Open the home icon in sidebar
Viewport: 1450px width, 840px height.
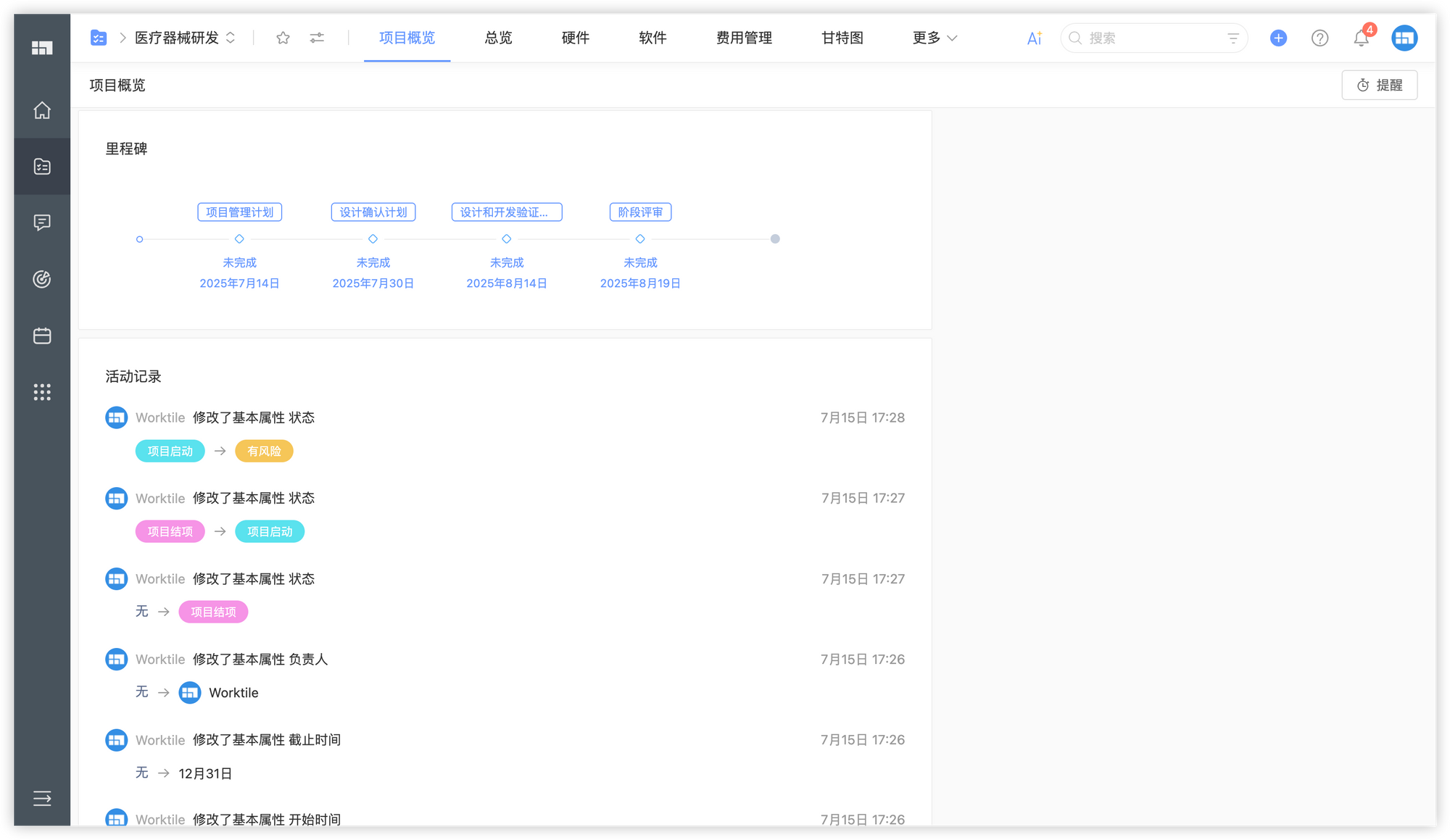42,110
